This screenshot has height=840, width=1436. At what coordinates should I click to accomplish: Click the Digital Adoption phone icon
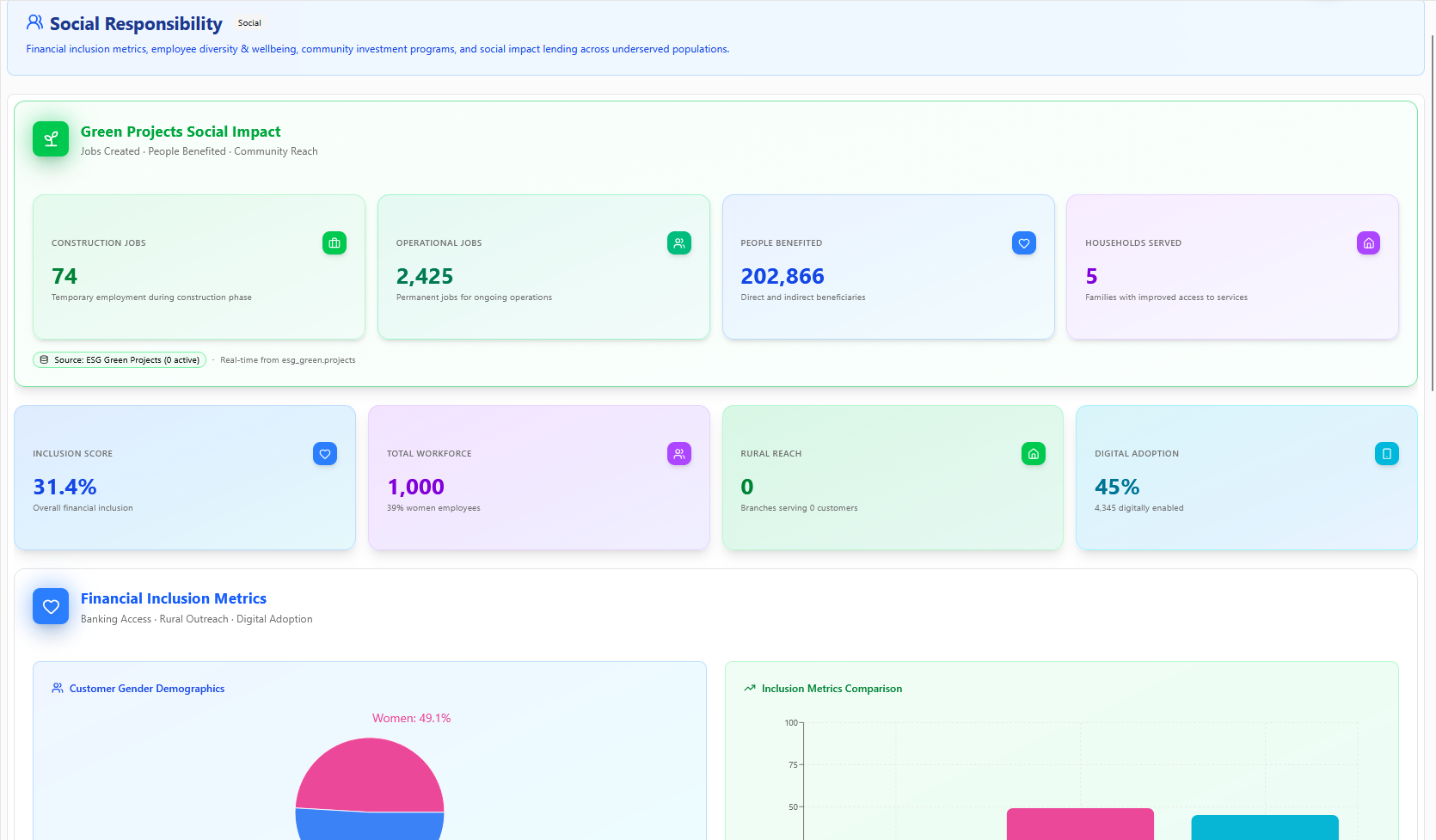coord(1386,454)
